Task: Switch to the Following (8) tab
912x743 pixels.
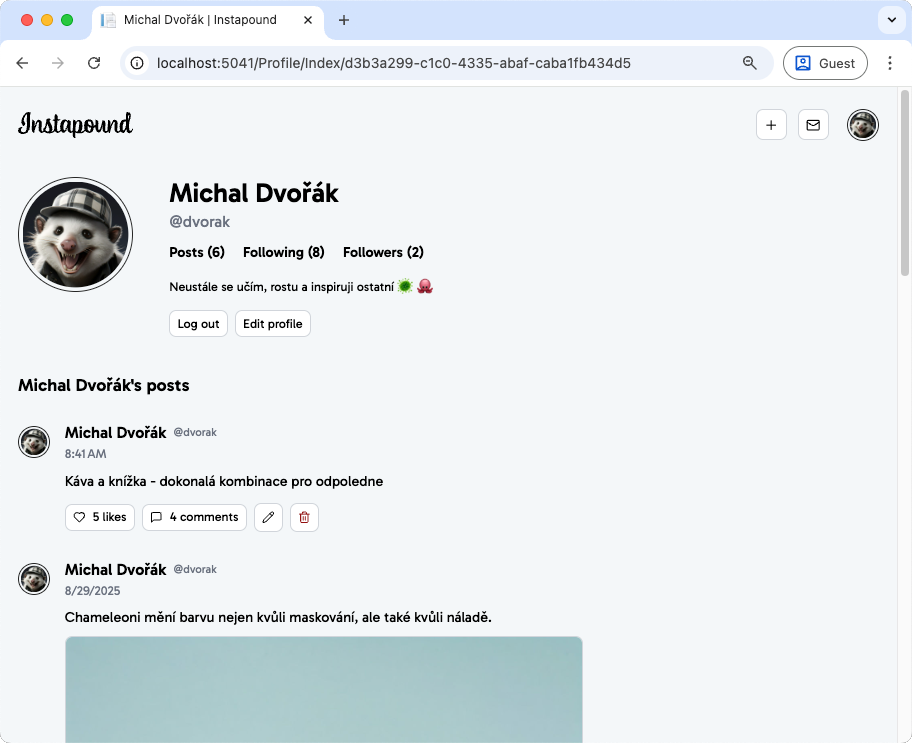Action: [x=283, y=252]
